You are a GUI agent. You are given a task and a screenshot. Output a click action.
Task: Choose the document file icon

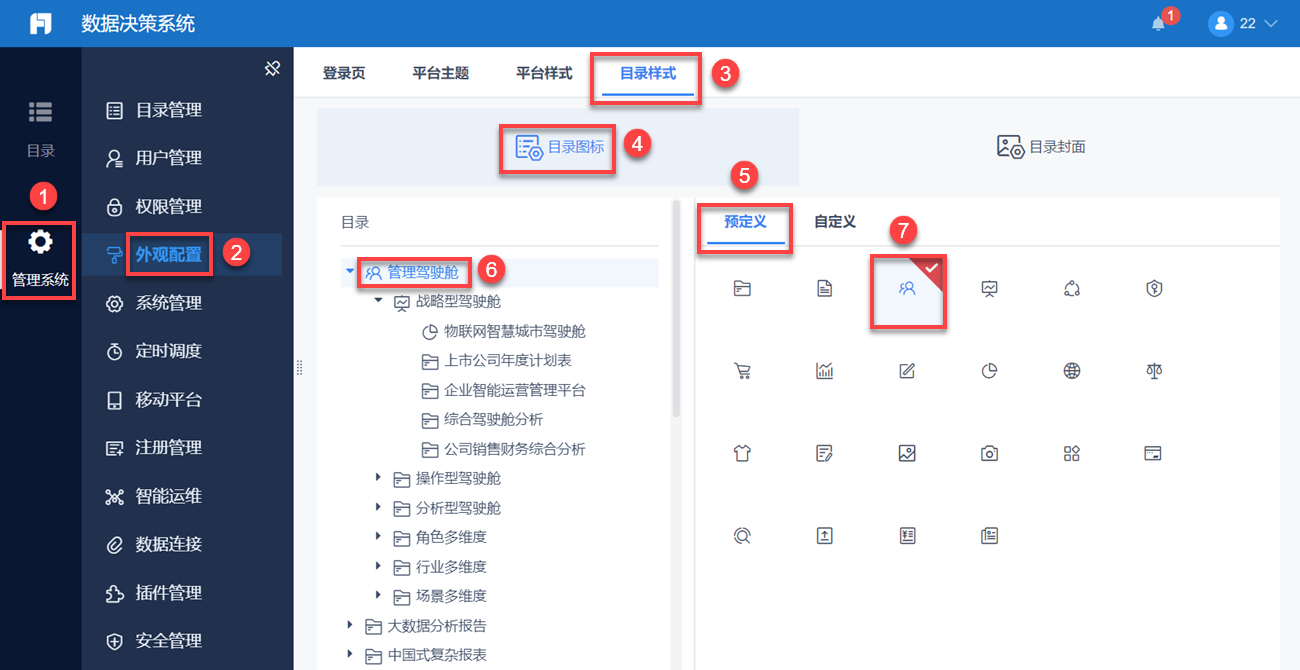(824, 289)
